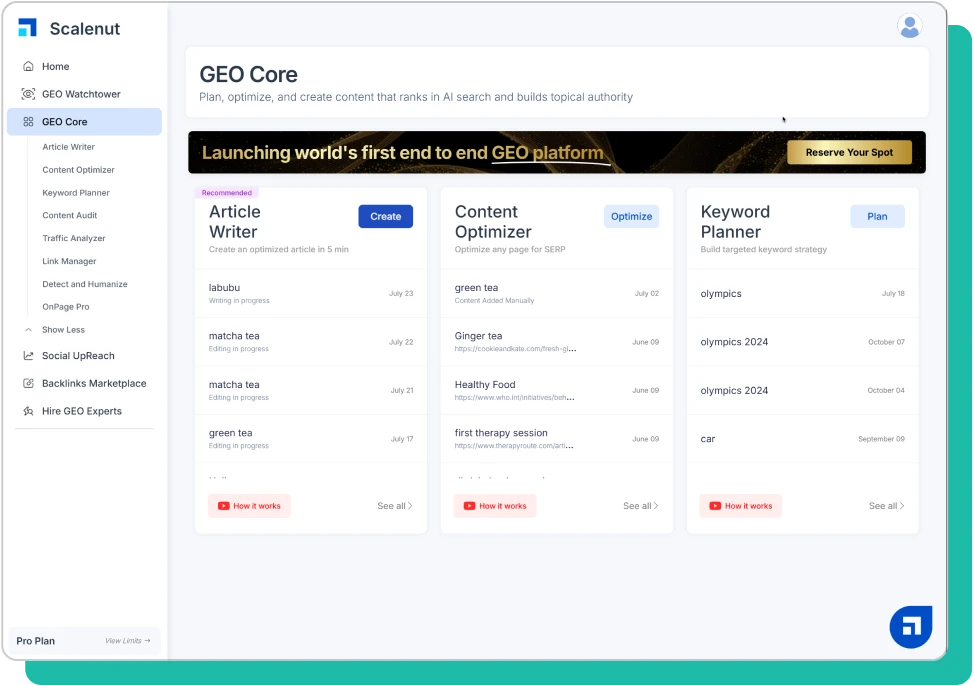Open the labubu article row
The image size is (974, 686).
[x=311, y=293]
